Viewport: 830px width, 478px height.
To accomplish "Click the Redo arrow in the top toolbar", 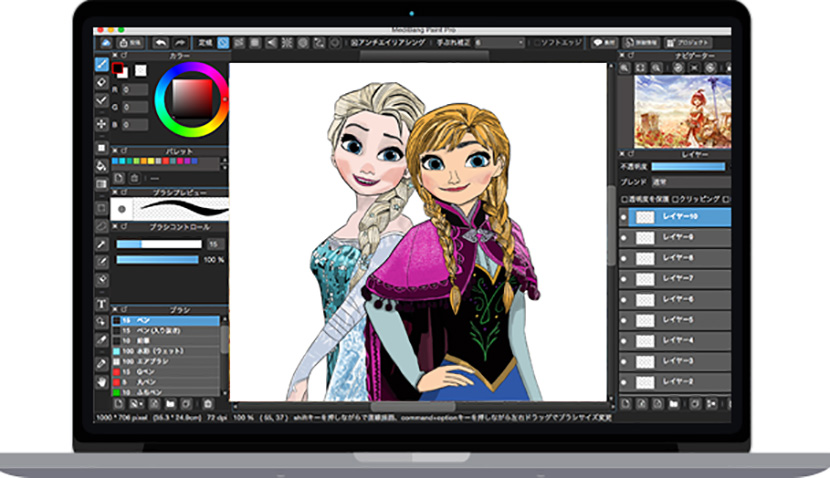I will 180,43.
